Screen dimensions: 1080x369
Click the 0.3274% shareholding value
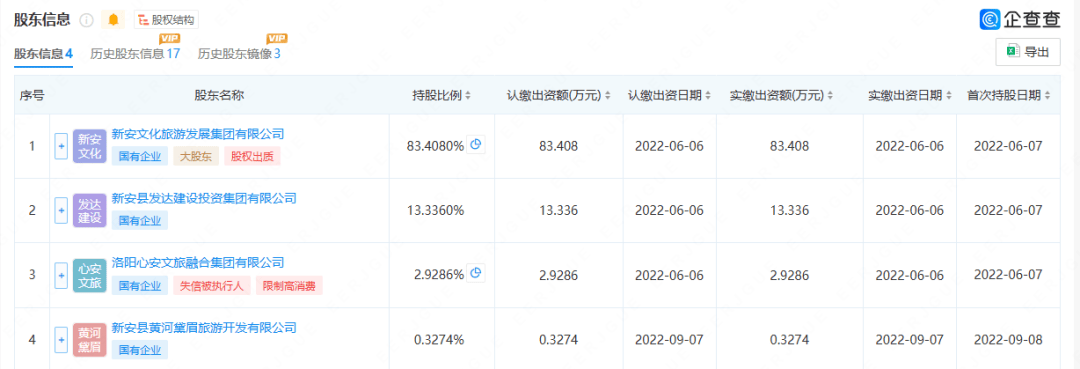(x=439, y=339)
